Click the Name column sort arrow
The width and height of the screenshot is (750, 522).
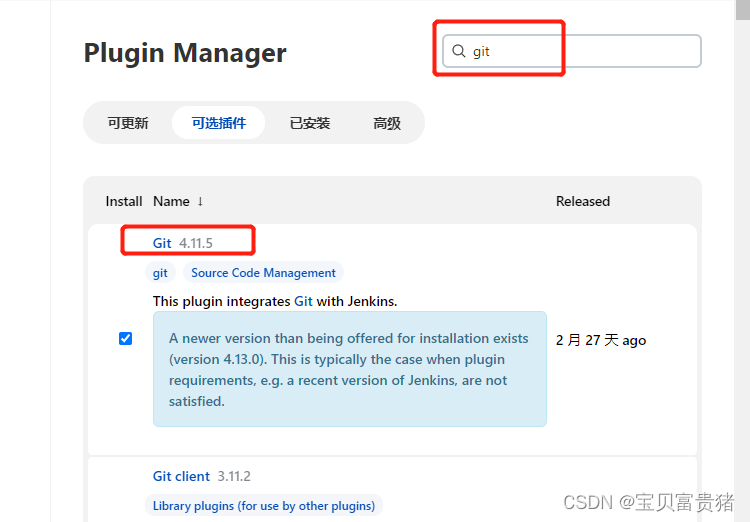[x=200, y=201]
